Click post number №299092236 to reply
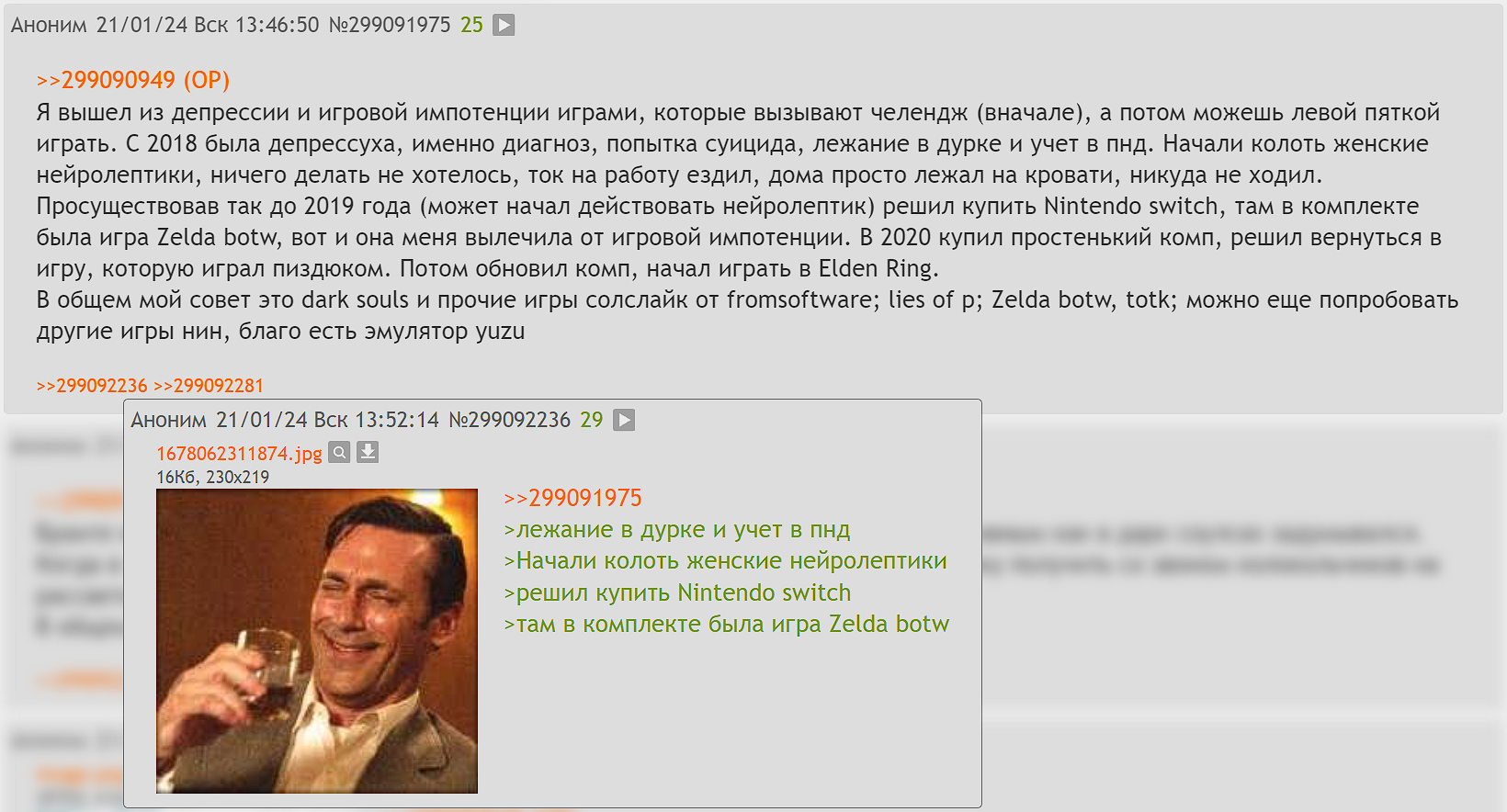 [510, 420]
